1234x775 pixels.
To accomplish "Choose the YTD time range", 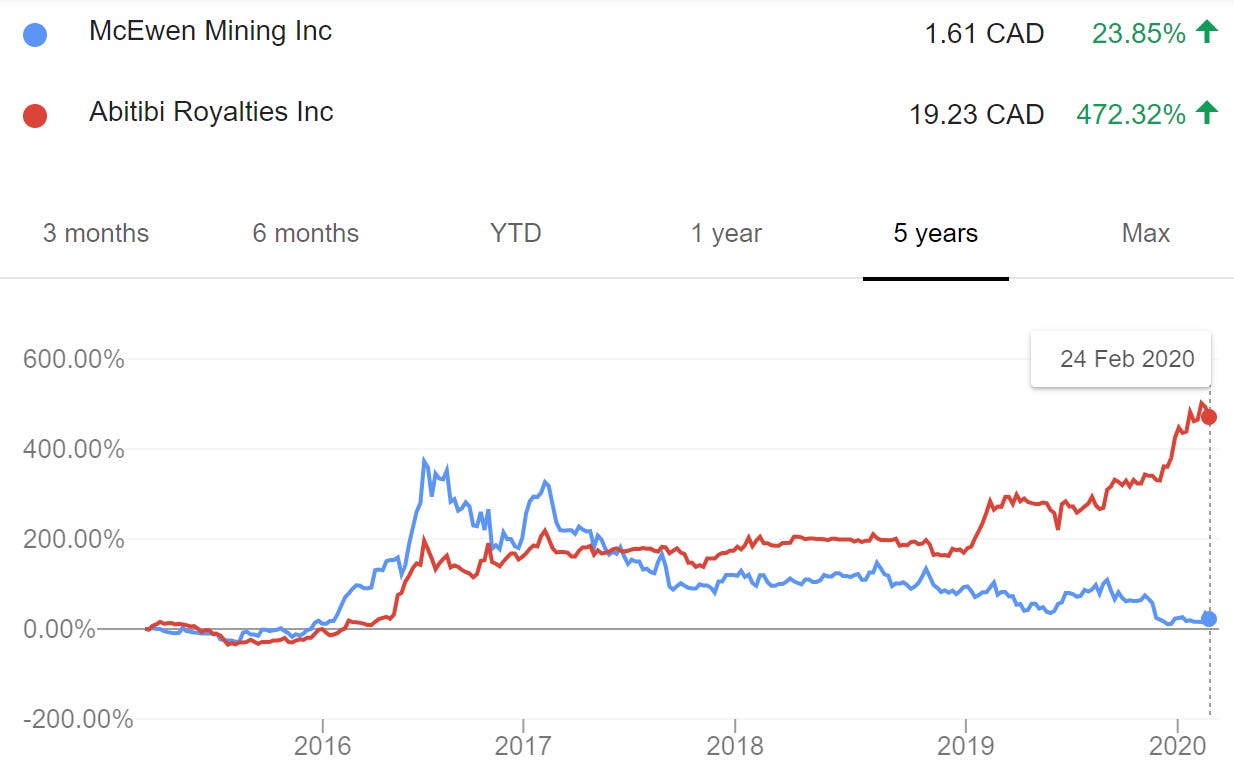I will [516, 234].
